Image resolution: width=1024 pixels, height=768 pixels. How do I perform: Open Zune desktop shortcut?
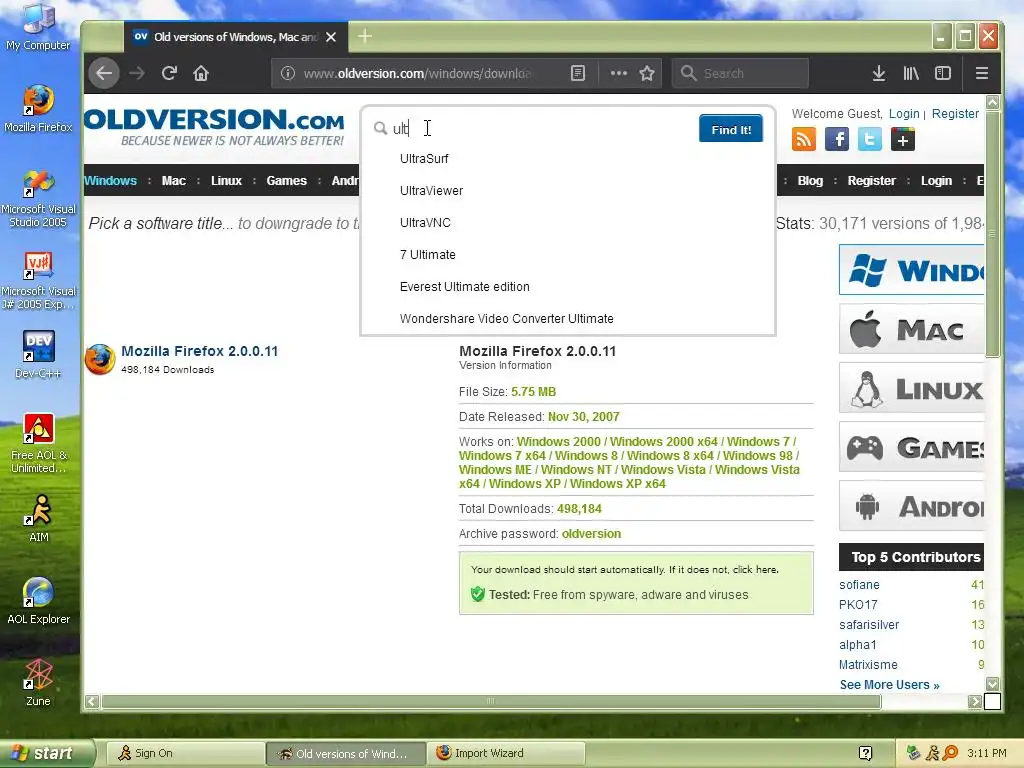38,682
